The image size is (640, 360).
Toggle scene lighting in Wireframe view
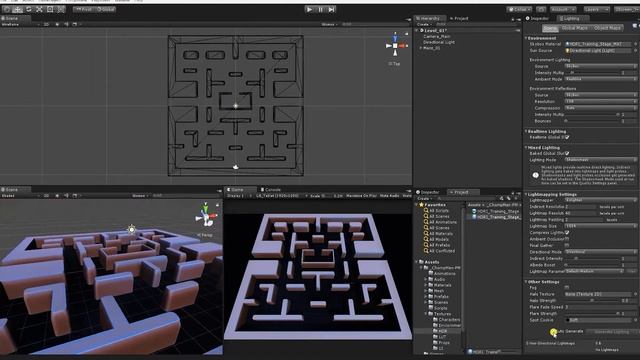tap(57, 24)
